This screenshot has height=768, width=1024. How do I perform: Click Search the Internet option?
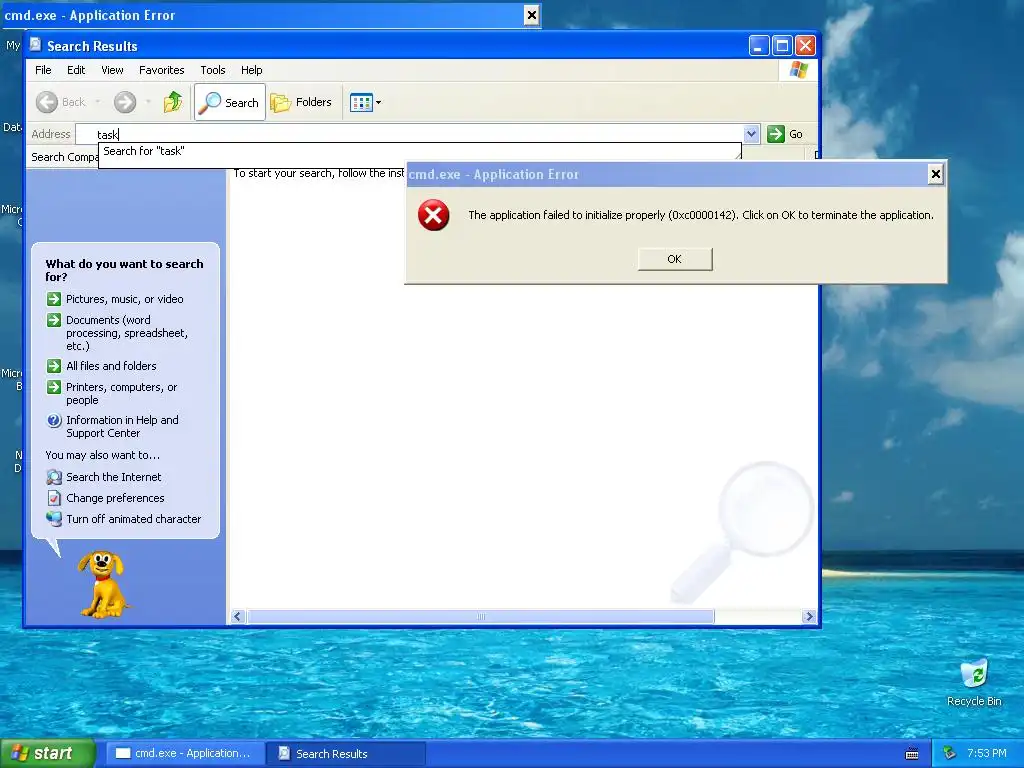114,477
